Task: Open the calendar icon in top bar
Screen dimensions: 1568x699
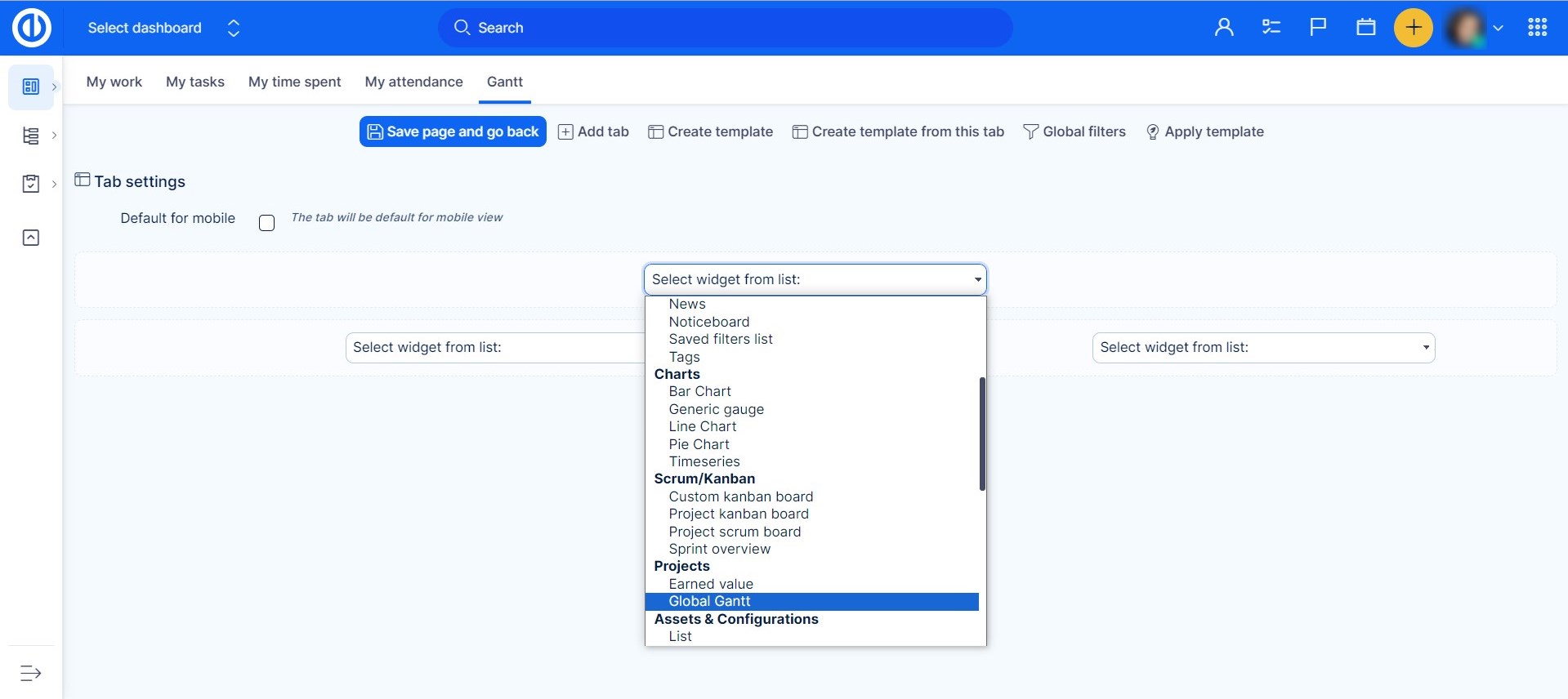Action: (x=1365, y=28)
